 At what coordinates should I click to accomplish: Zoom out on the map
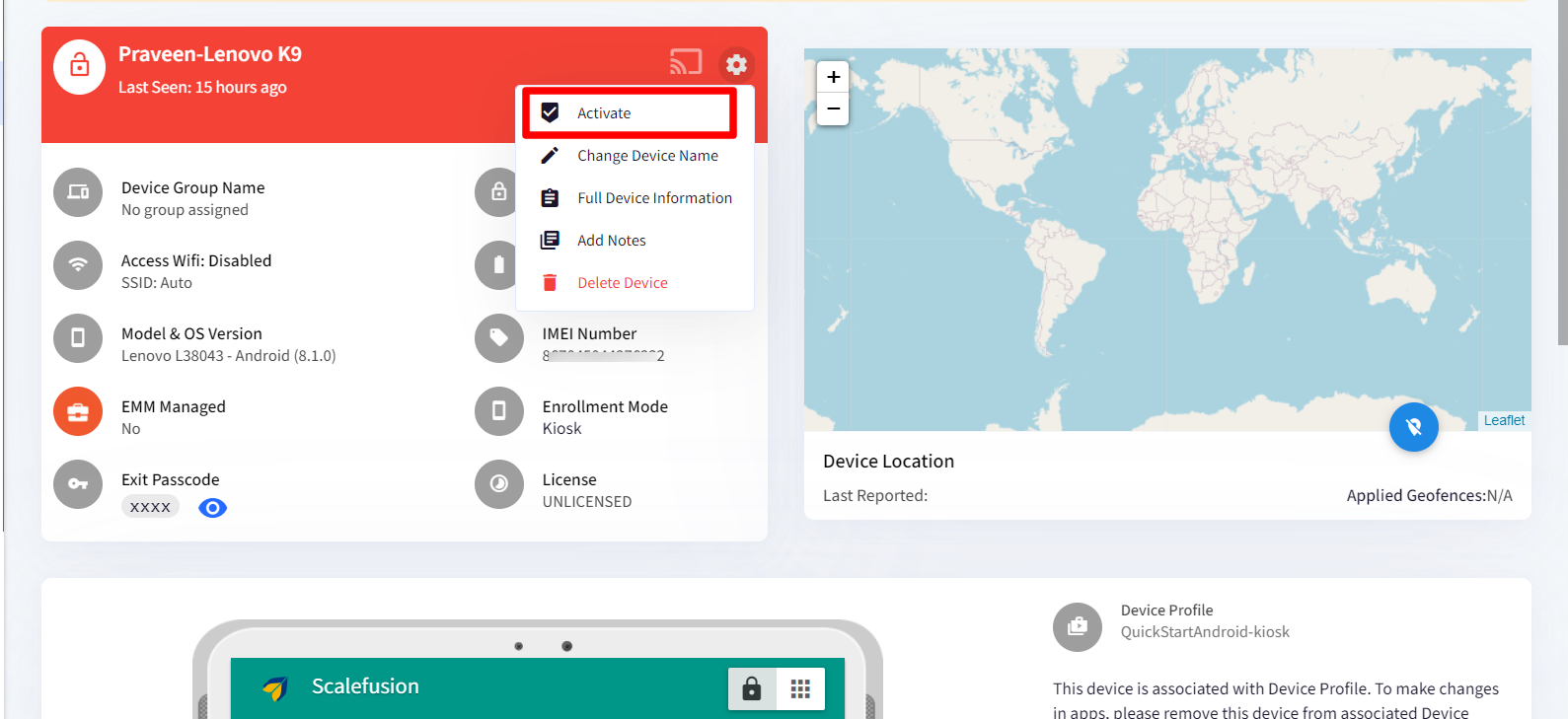pyautogui.click(x=833, y=108)
